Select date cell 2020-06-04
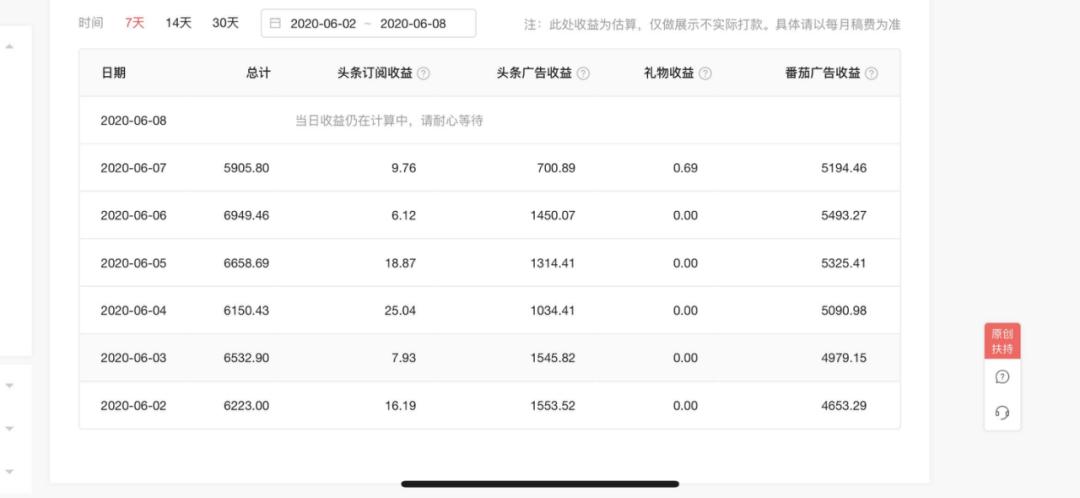 (134, 311)
